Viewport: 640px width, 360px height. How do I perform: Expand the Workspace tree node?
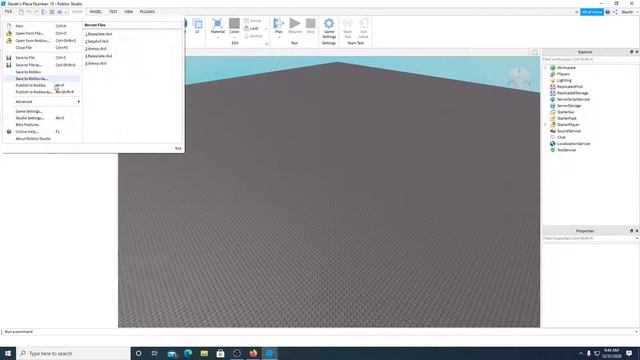pyautogui.click(x=546, y=68)
